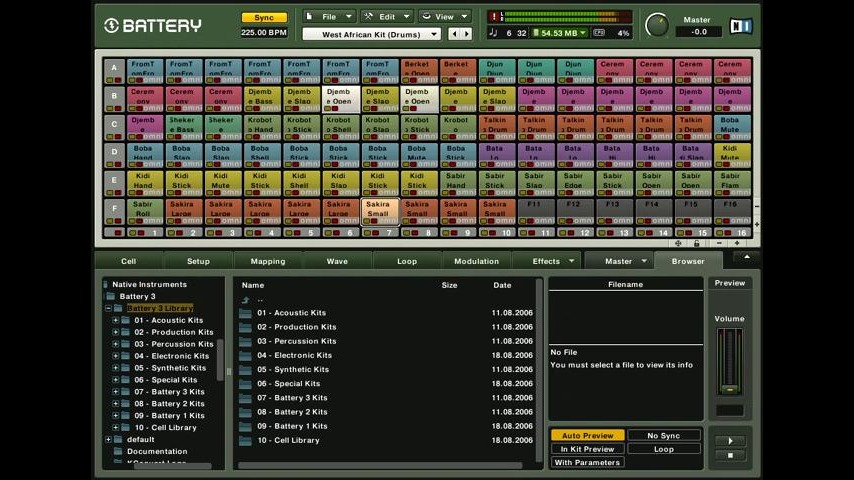The width and height of the screenshot is (854, 480).
Task: Switch to the Mapping tab
Action: [x=268, y=261]
